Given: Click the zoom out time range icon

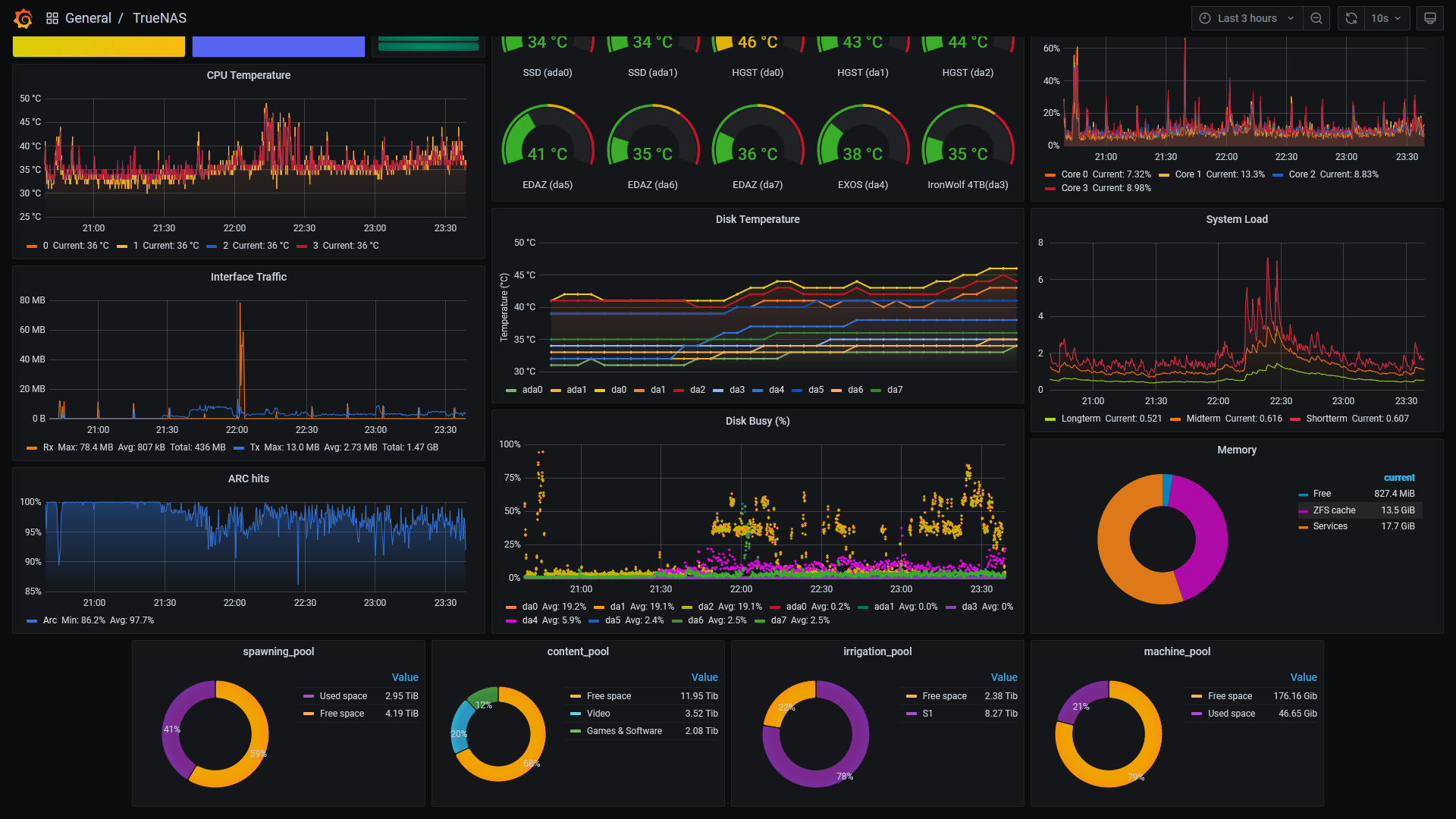Looking at the screenshot, I should tap(1316, 18).
